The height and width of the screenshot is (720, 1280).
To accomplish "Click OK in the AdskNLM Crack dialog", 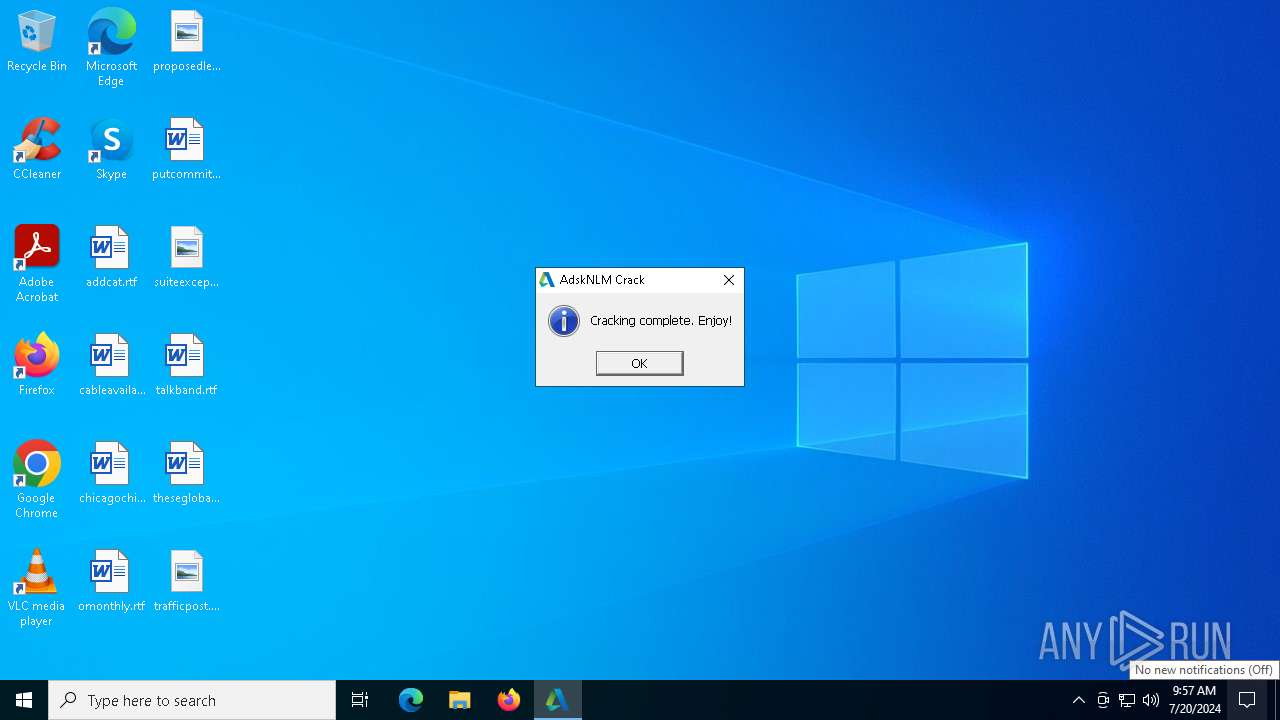I will [639, 363].
